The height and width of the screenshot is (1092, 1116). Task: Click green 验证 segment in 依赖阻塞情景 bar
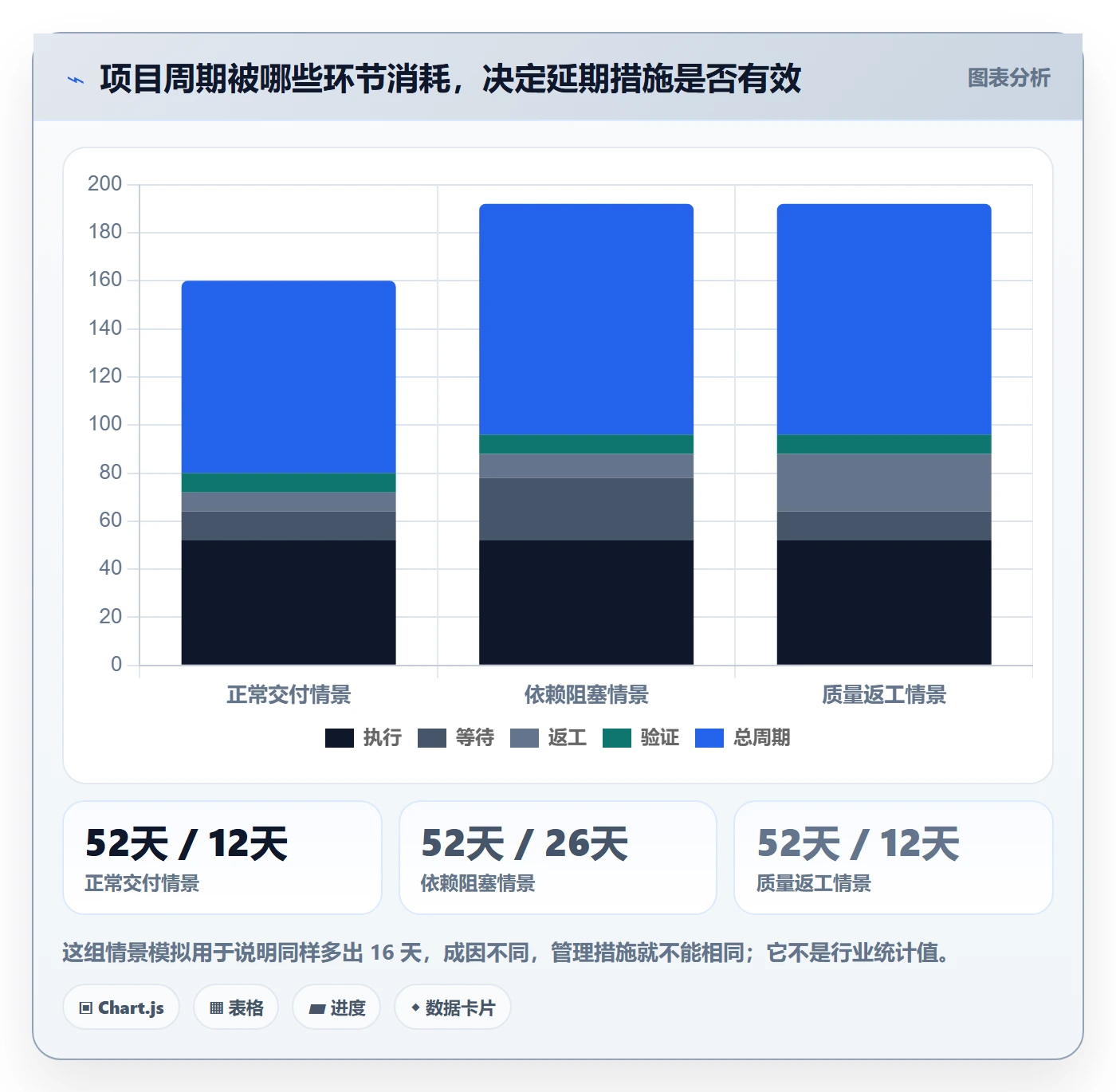(x=586, y=445)
